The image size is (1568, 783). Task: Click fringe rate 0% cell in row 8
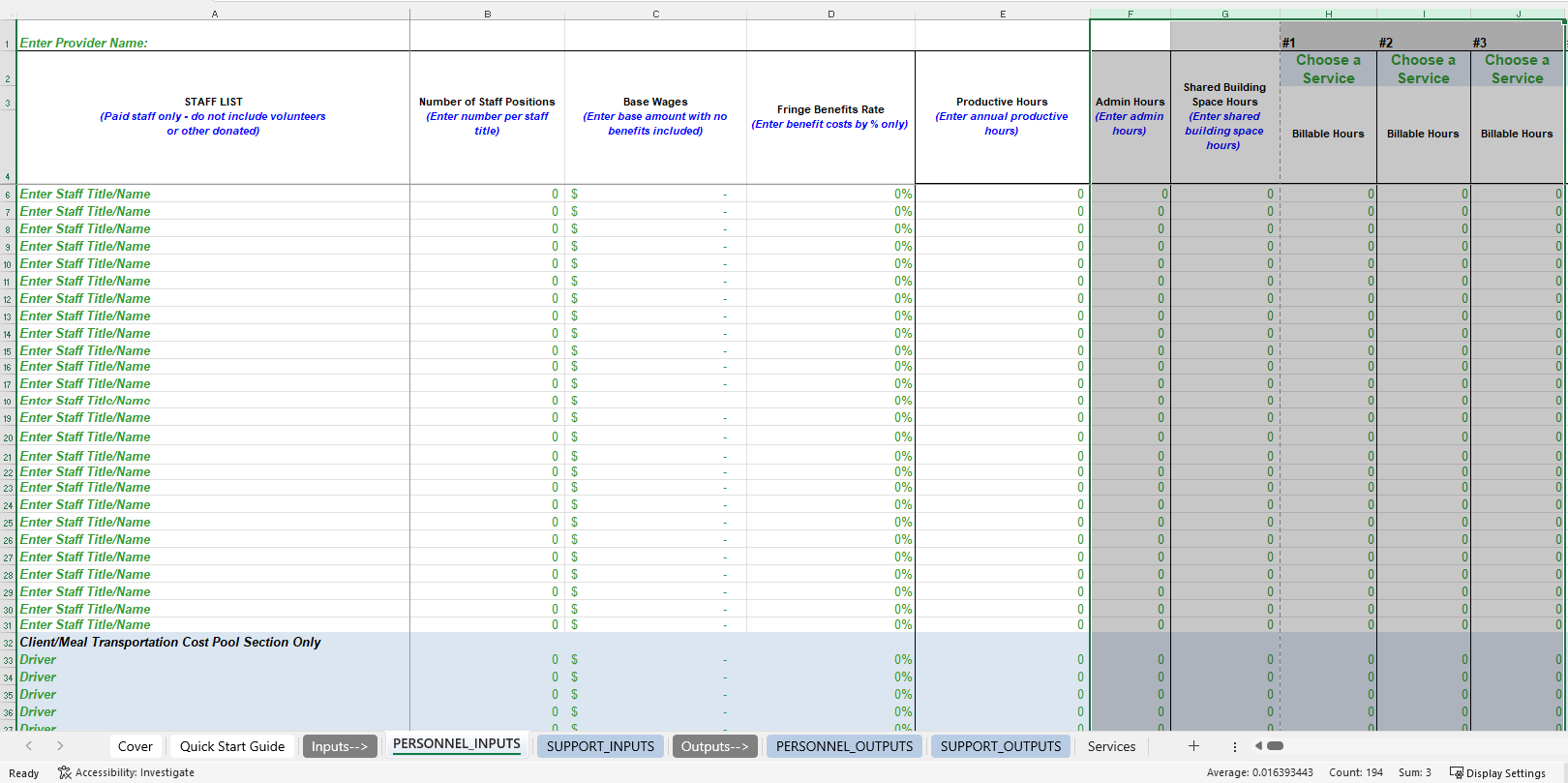tap(830, 228)
